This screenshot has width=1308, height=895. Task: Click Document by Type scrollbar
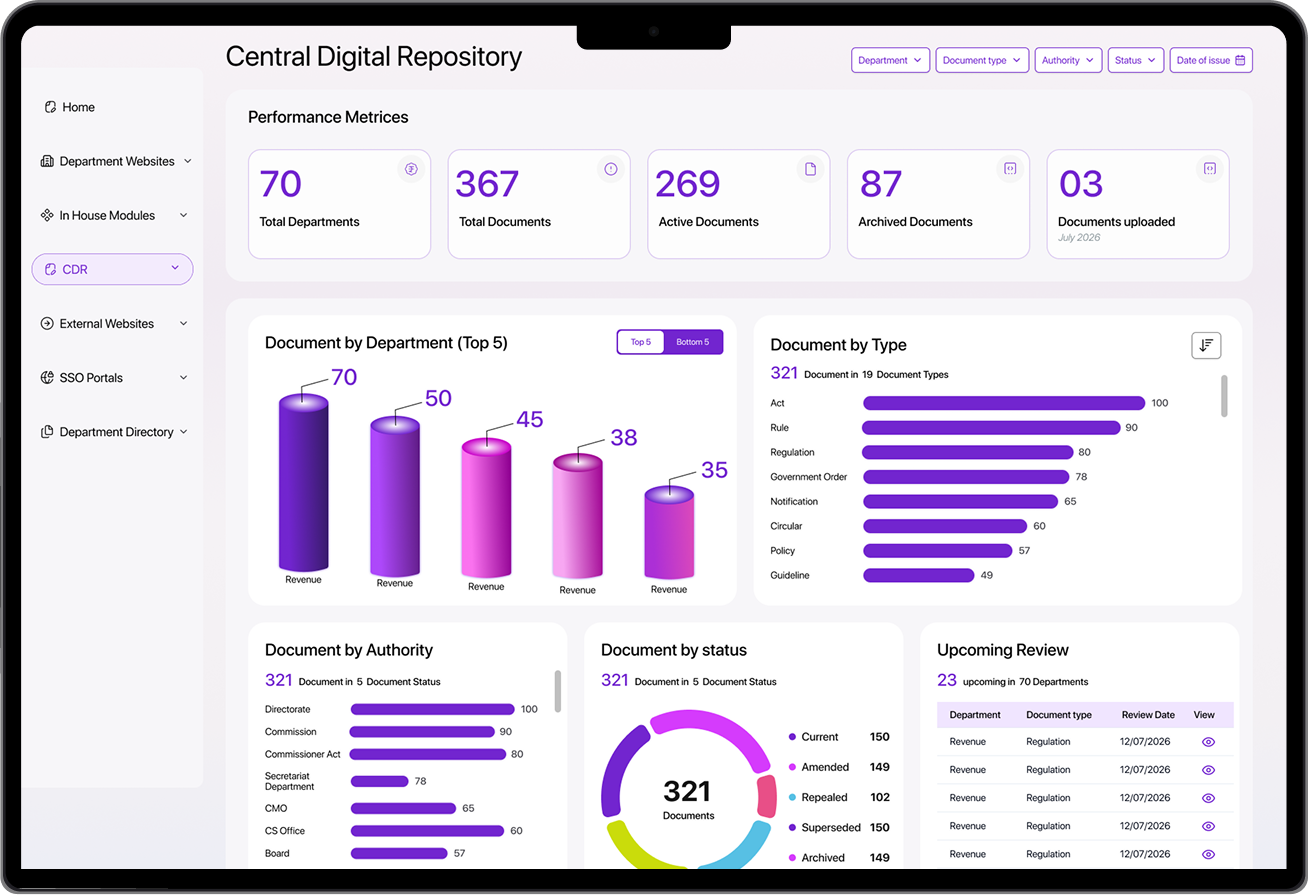click(x=1224, y=396)
